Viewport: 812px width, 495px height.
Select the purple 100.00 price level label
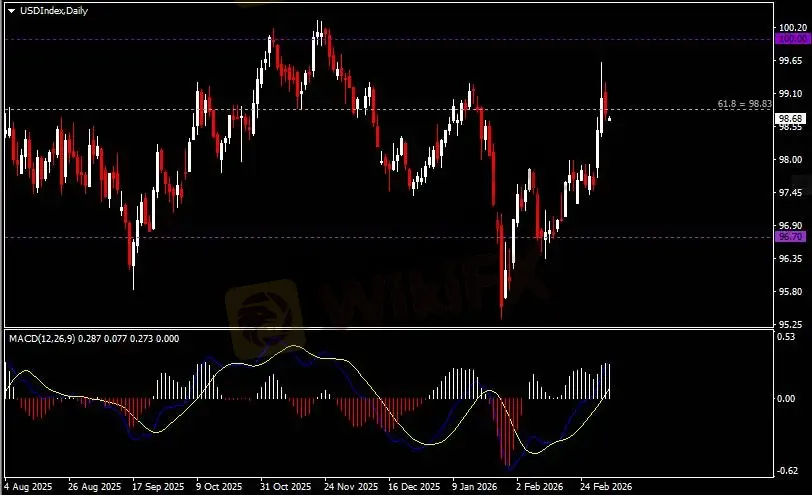pos(792,39)
